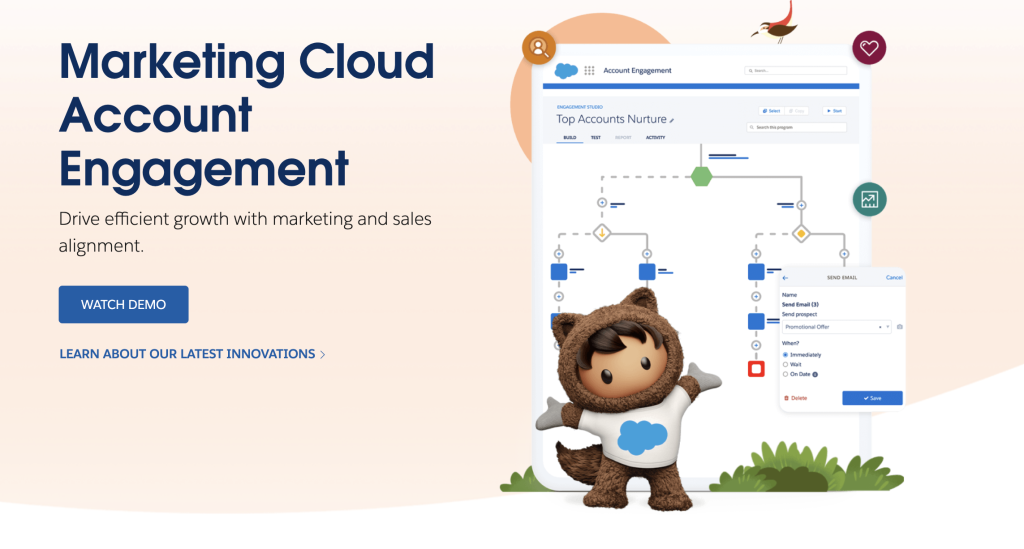Image resolution: width=1024 pixels, height=549 pixels.
Task: Click the Top Accounts Nurture title
Action: coord(611,119)
